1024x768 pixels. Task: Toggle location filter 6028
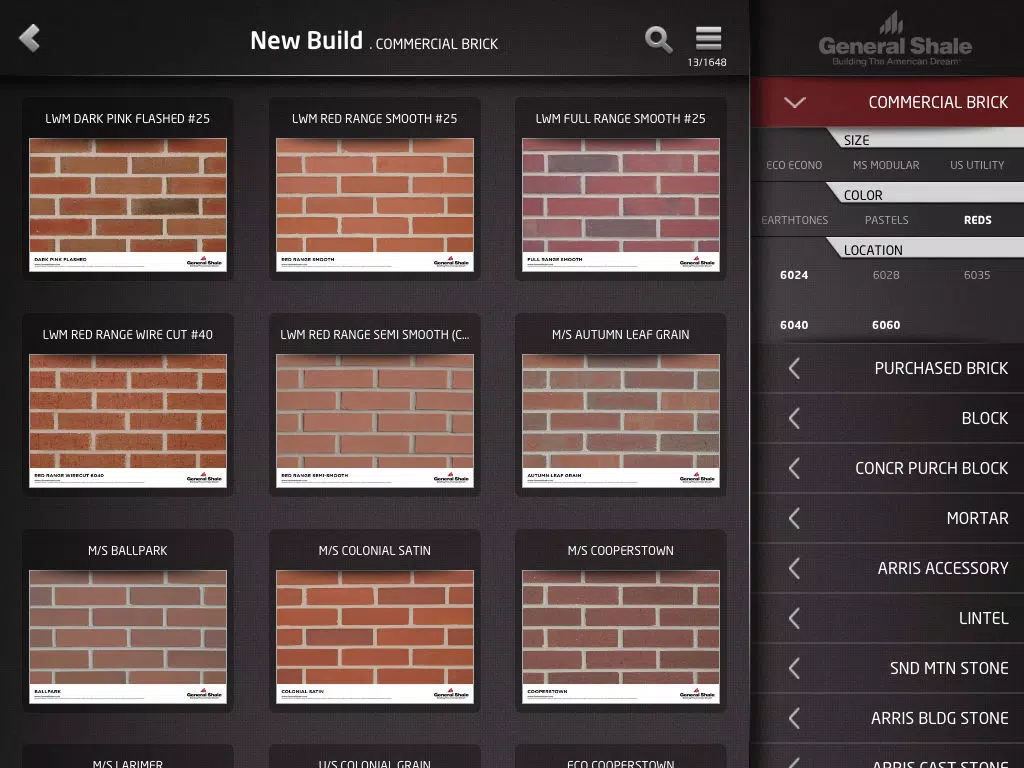(x=886, y=275)
